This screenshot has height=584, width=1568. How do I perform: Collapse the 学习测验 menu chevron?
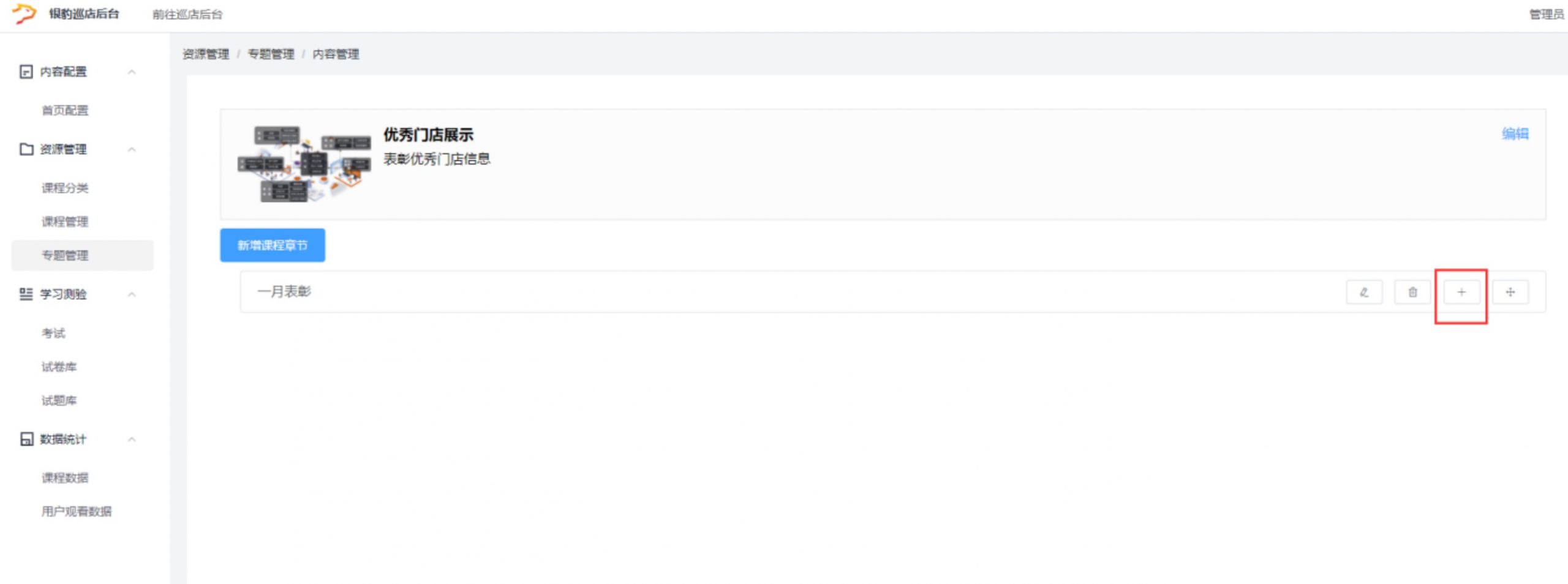coord(132,294)
